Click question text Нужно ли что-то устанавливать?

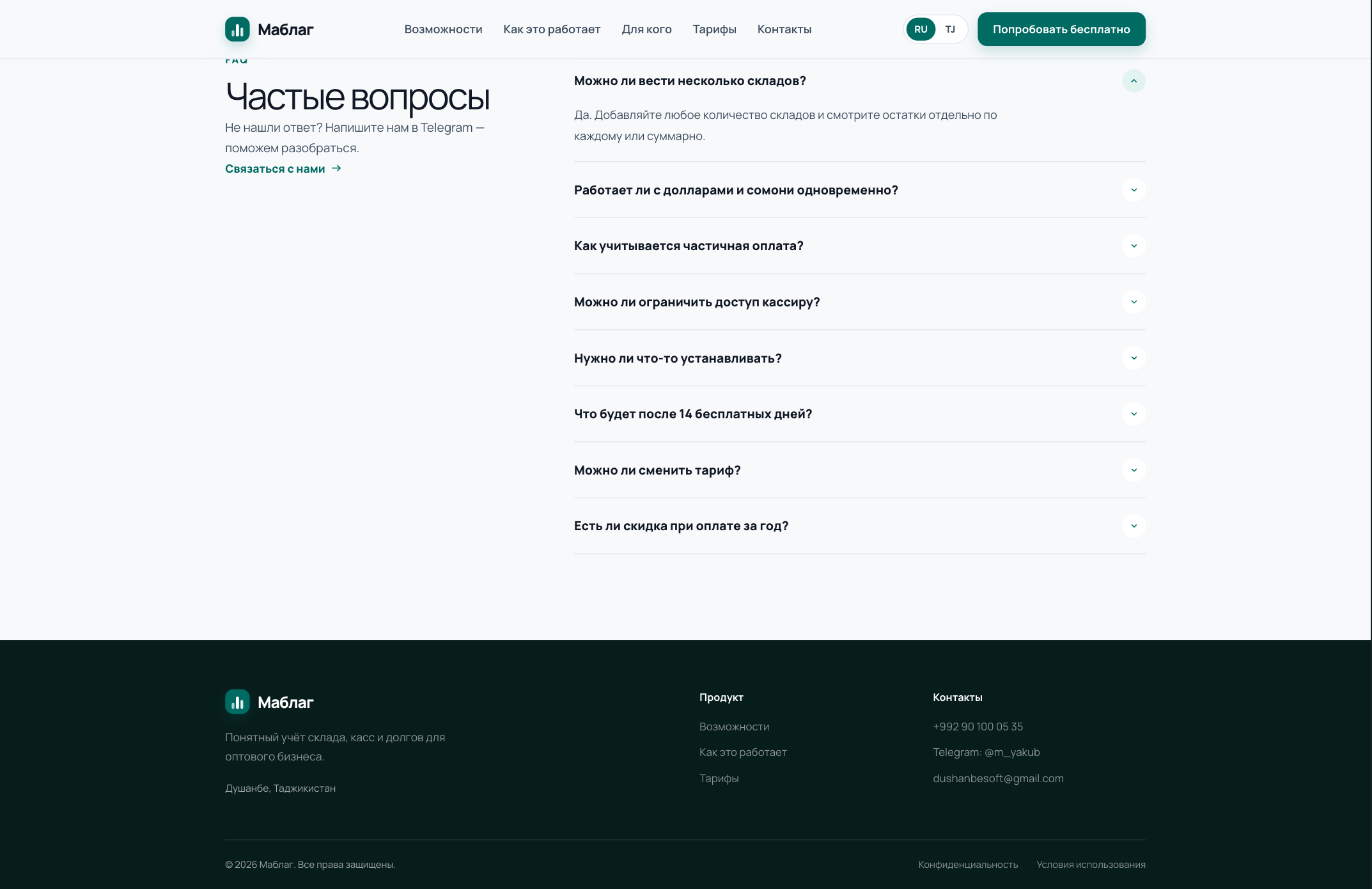pos(678,358)
